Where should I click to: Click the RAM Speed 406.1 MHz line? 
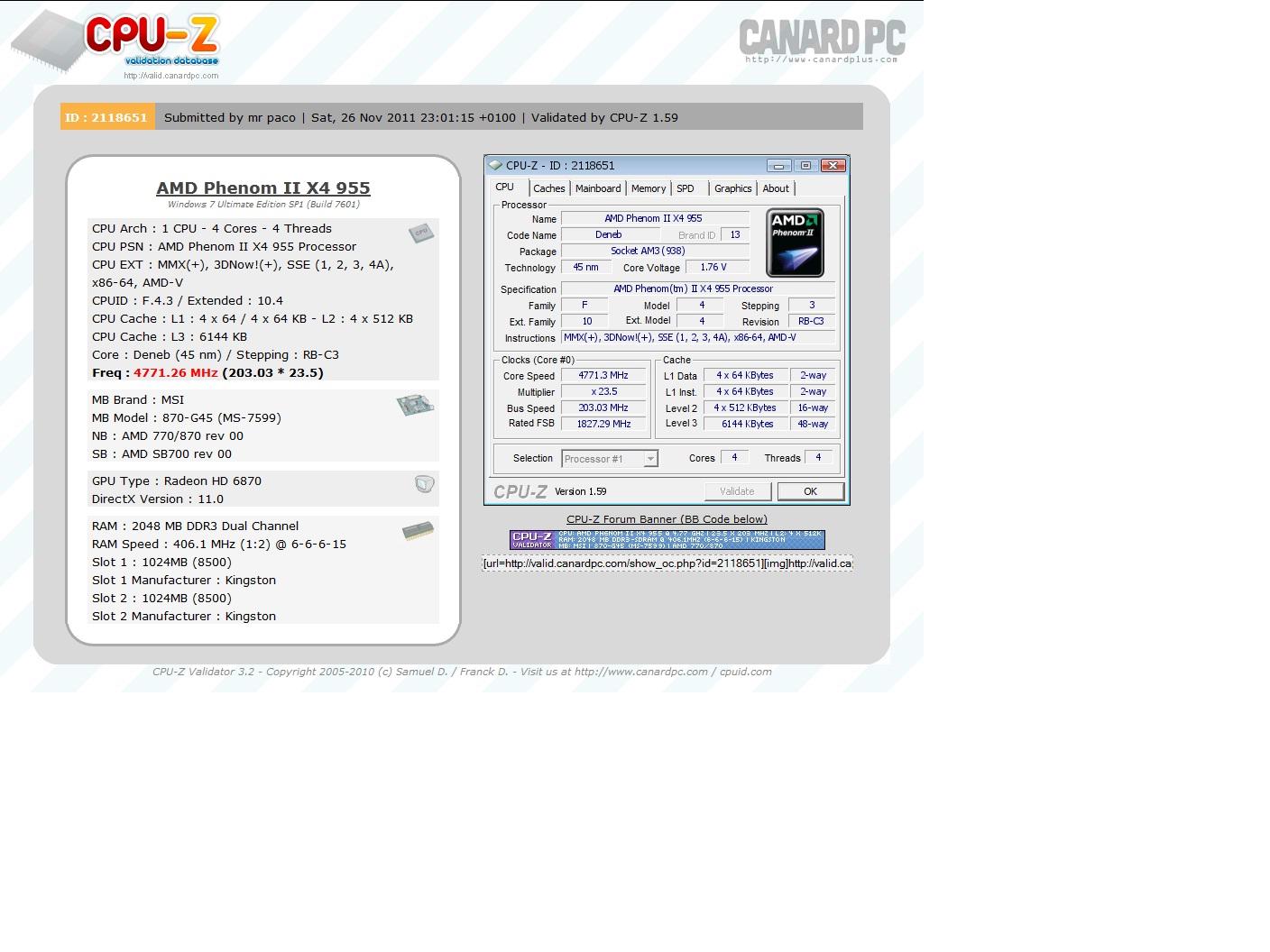click(x=219, y=544)
